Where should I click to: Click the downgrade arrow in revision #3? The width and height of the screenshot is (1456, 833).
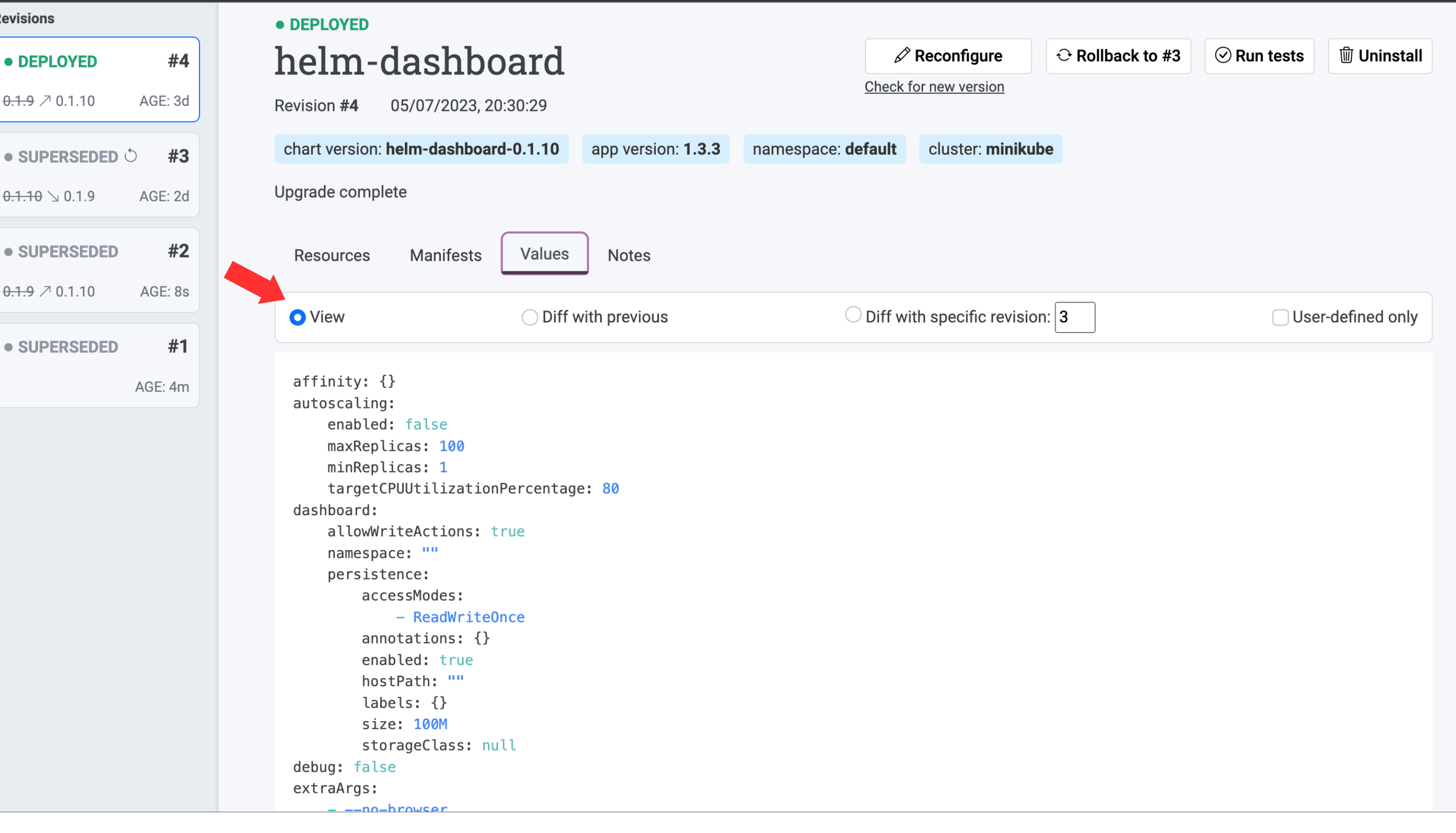point(53,196)
